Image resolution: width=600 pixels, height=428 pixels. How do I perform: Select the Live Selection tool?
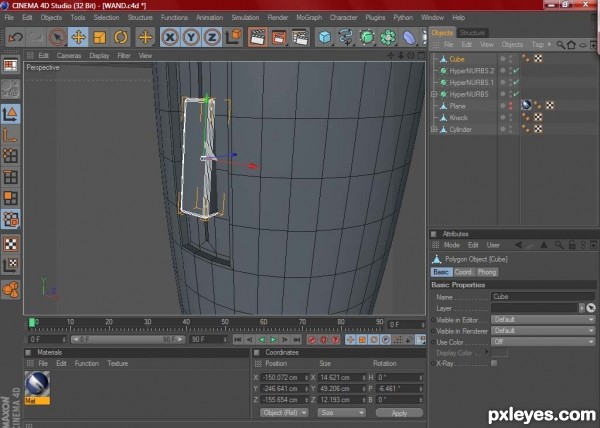click(x=57, y=37)
